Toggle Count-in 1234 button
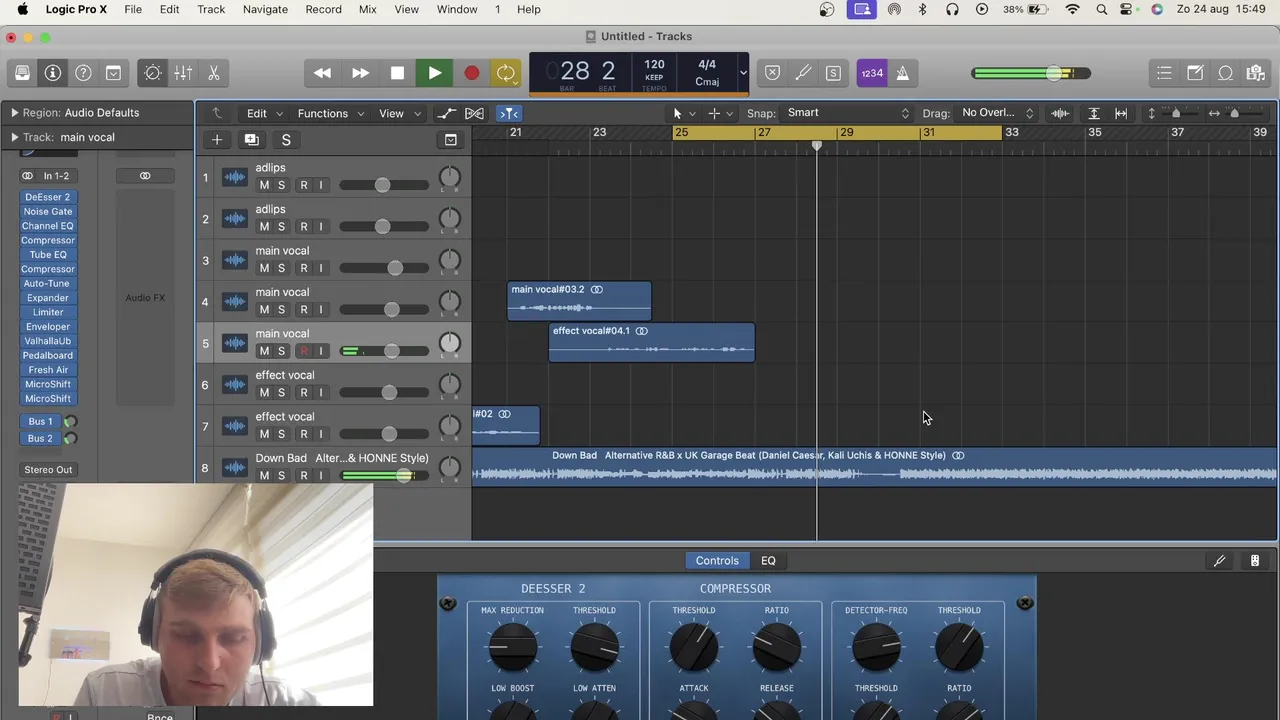 pos(872,73)
